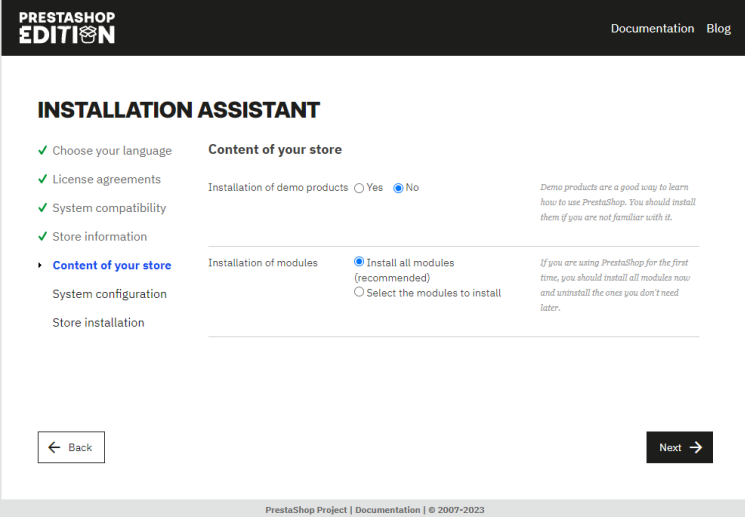Go to the Store installation step

click(98, 323)
